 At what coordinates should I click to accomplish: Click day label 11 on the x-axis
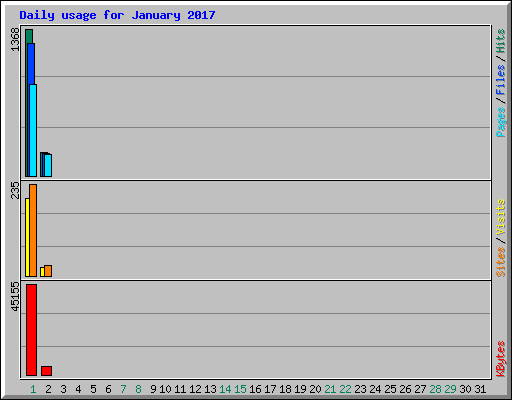(x=180, y=389)
